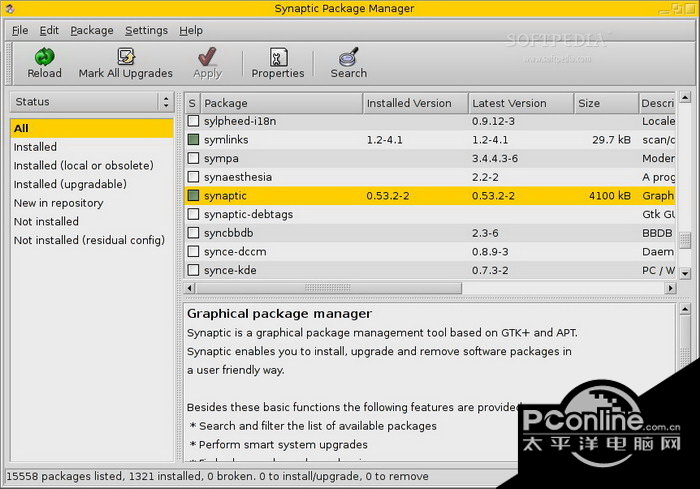Toggle status box for synce-dccm
This screenshot has width=700, height=489.
[x=193, y=251]
